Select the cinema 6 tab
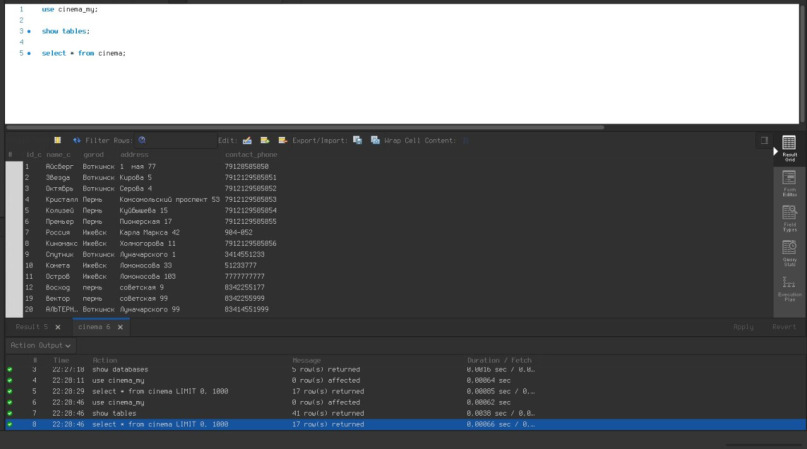This screenshot has width=807, height=449. coord(94,327)
